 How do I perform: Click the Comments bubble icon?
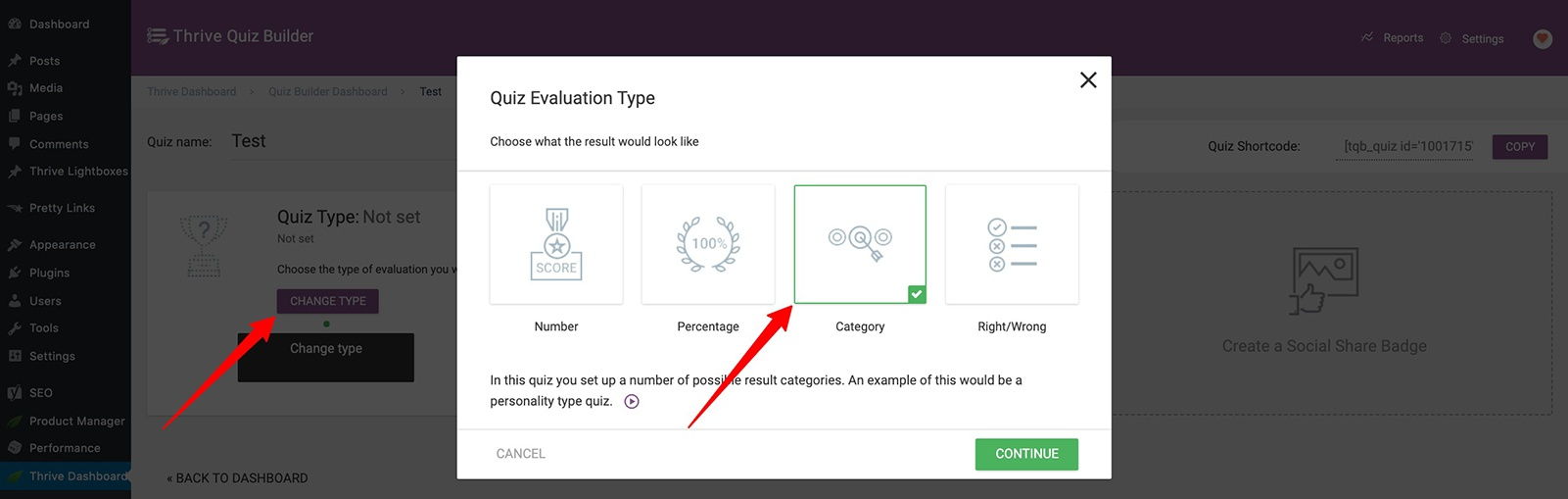(x=15, y=144)
